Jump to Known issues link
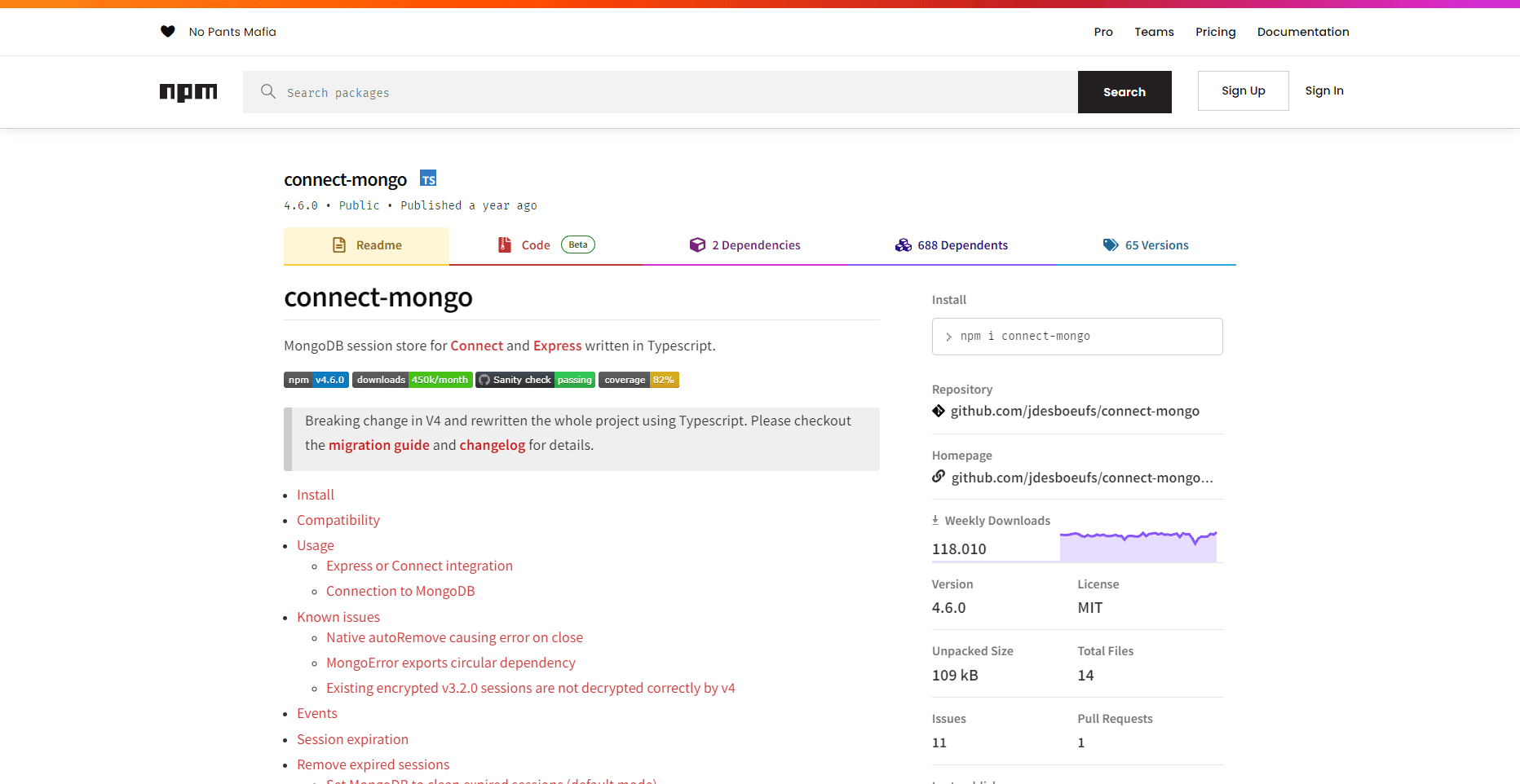 point(338,617)
